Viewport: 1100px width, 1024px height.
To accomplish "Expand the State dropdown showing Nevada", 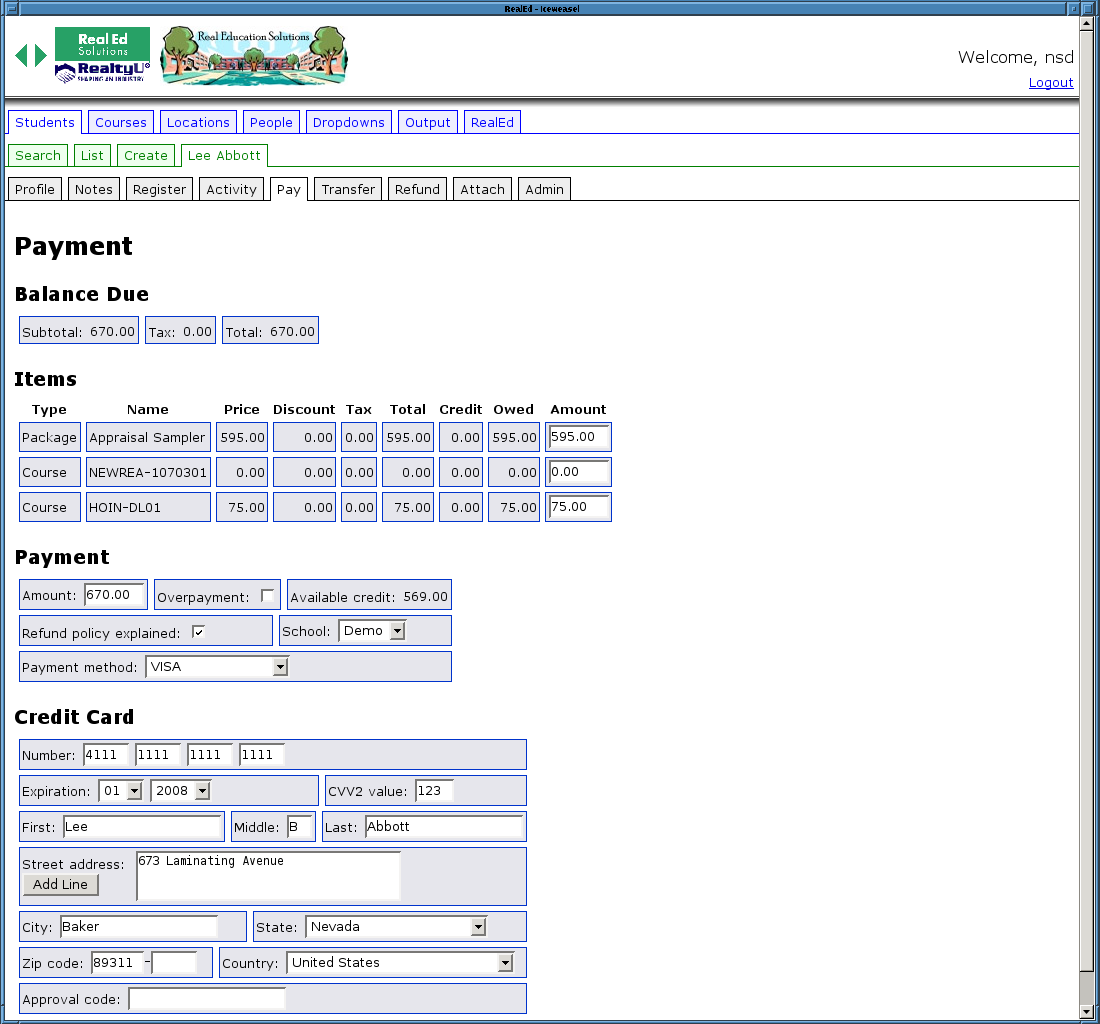I will [396, 927].
